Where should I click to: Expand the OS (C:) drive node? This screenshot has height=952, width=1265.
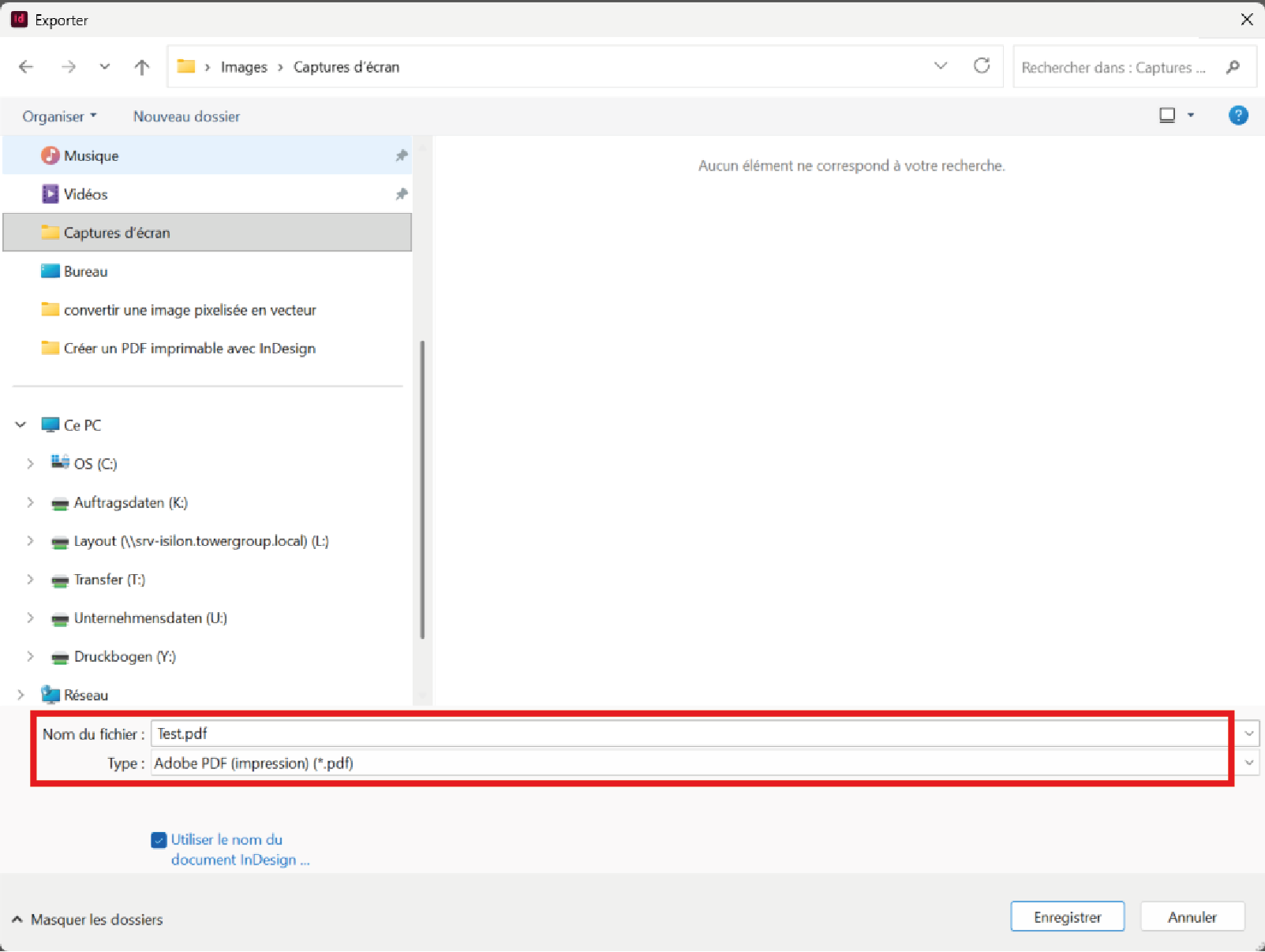tap(30, 464)
